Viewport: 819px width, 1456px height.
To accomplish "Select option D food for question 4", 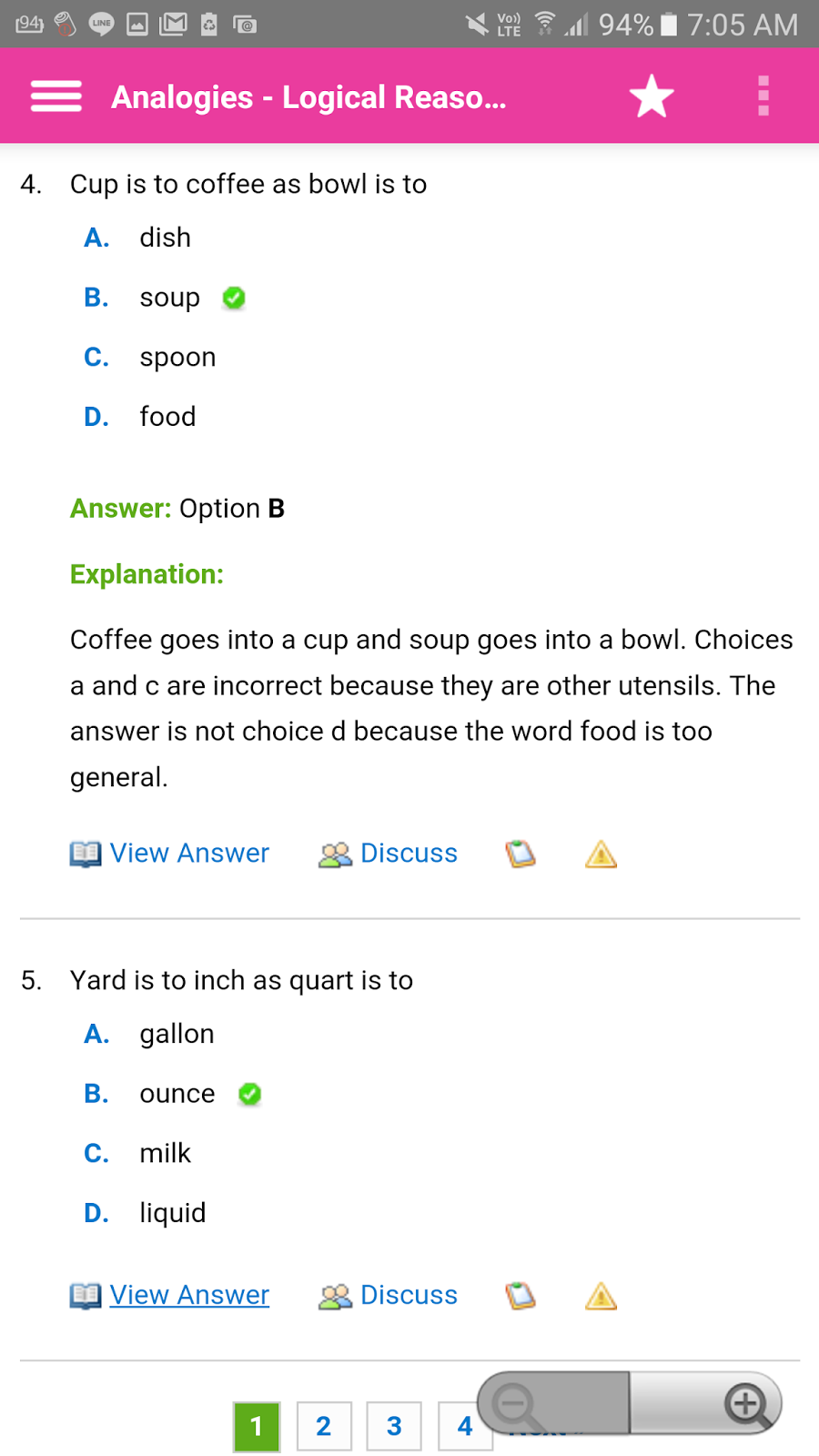I will [167, 417].
